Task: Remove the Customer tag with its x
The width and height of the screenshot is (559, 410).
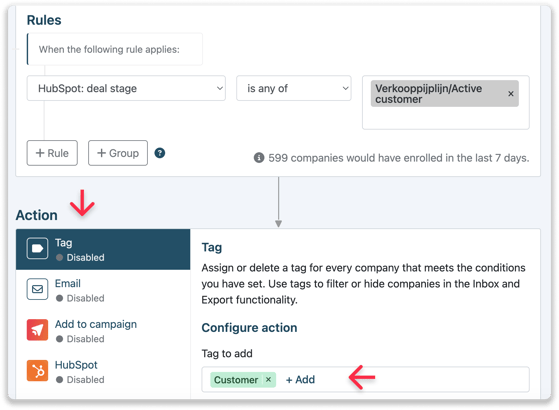Action: click(268, 379)
